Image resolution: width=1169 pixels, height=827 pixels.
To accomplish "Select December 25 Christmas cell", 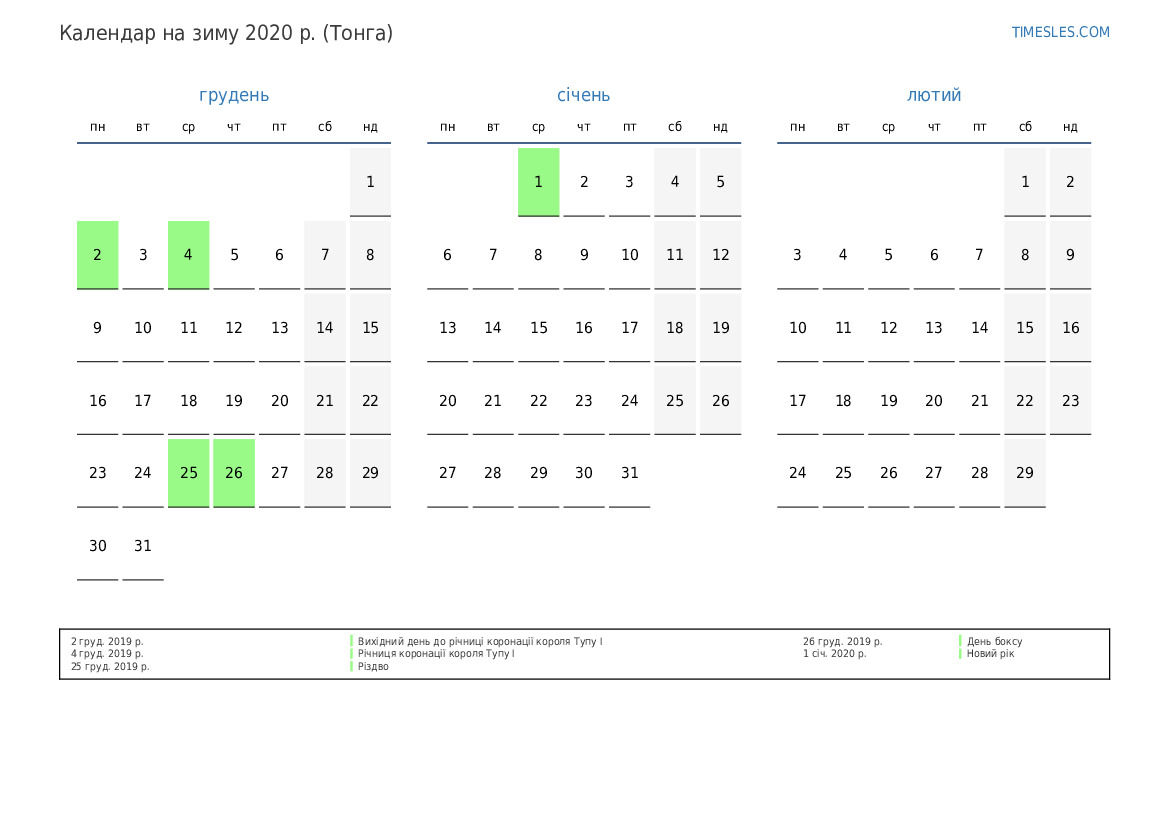I will (188, 473).
